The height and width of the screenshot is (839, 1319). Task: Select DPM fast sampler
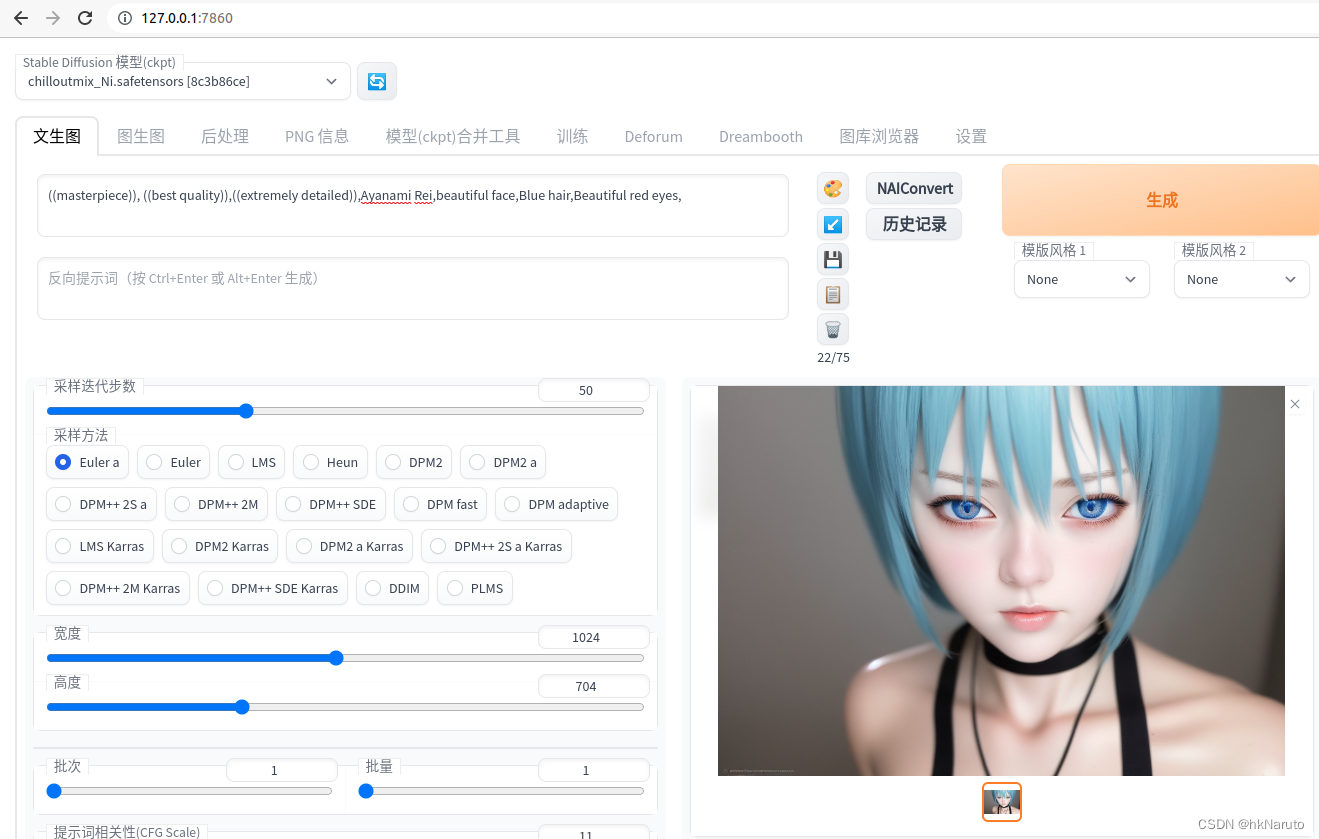click(441, 504)
